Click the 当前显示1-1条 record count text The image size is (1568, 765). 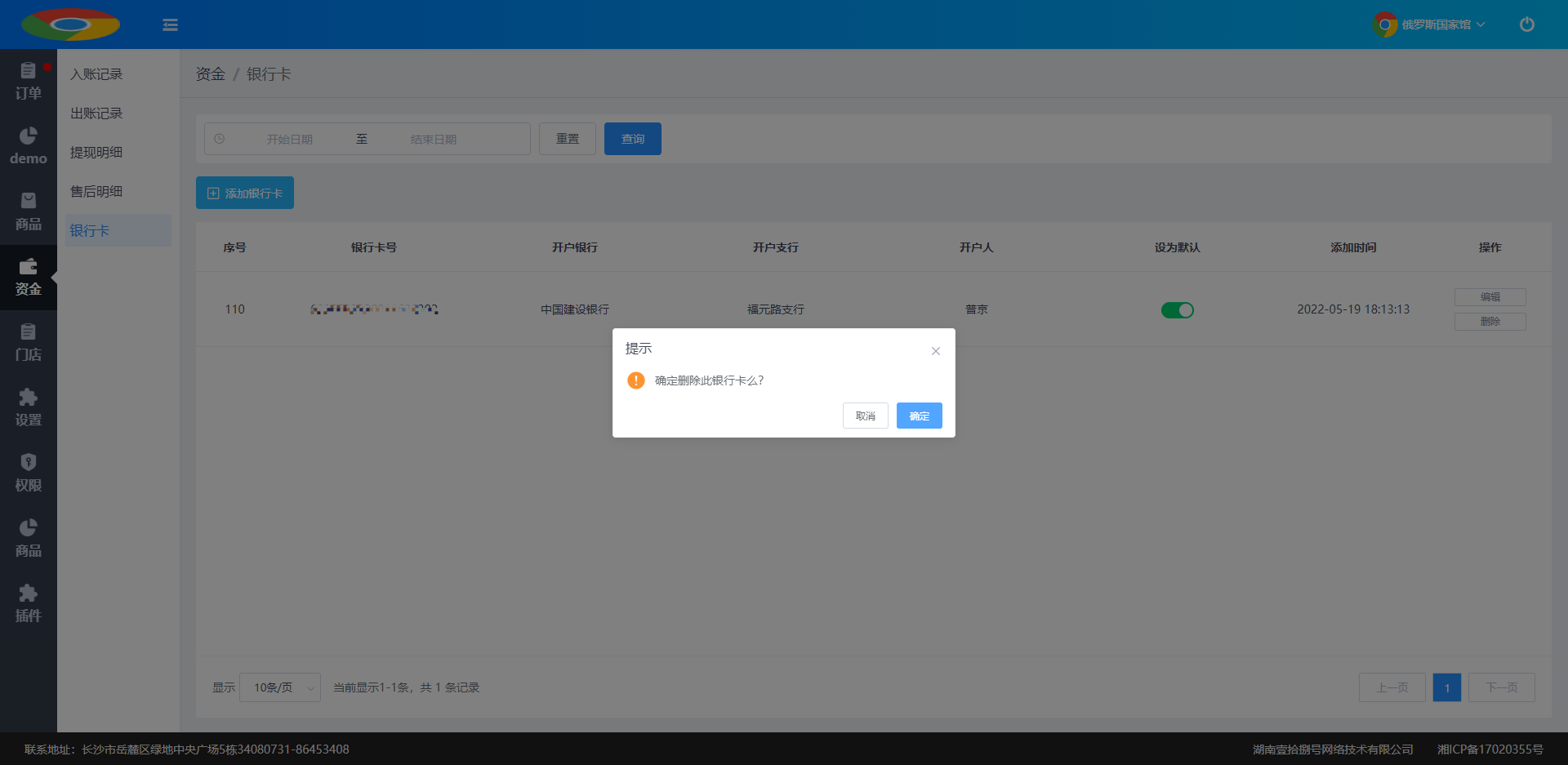coord(406,687)
